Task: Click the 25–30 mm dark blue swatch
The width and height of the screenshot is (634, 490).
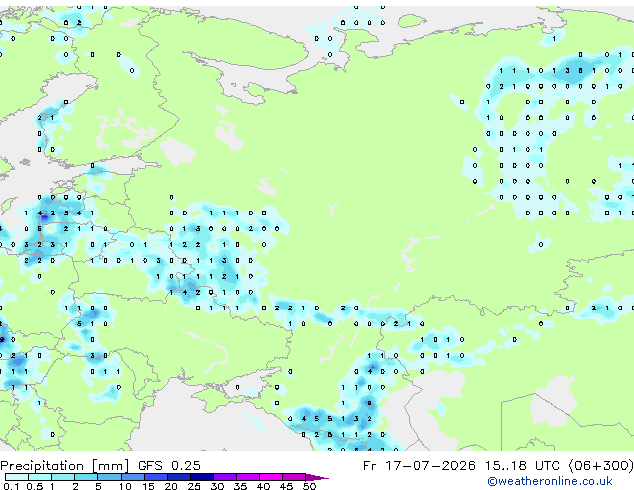Action: click(202, 477)
